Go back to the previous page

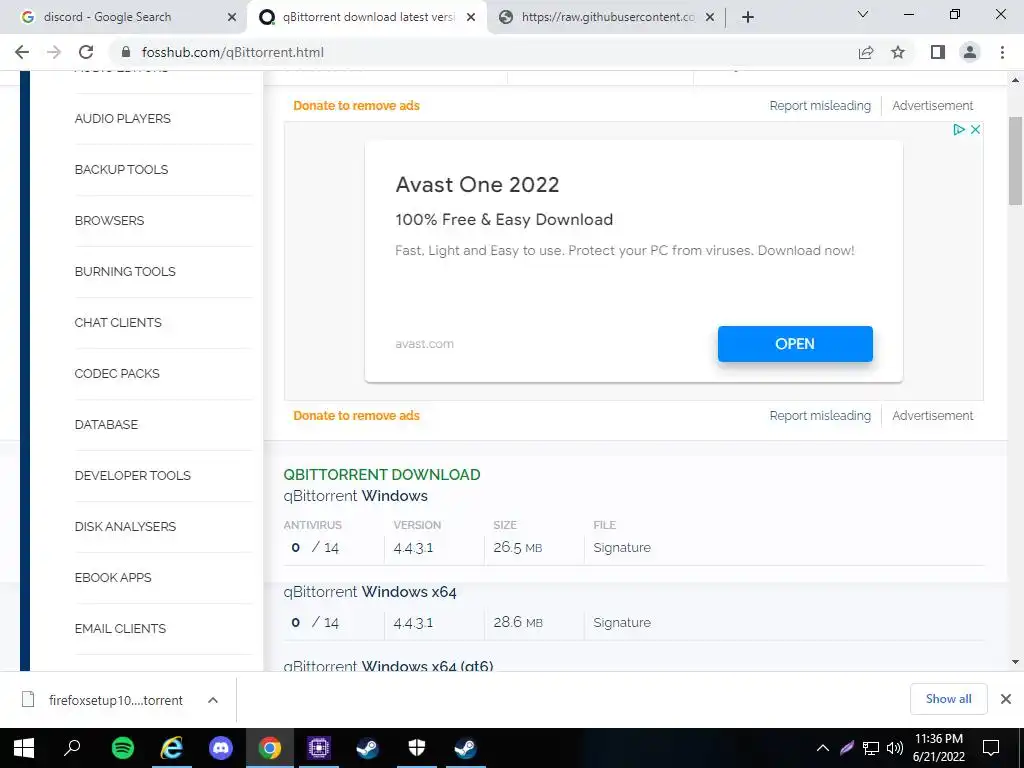click(22, 52)
